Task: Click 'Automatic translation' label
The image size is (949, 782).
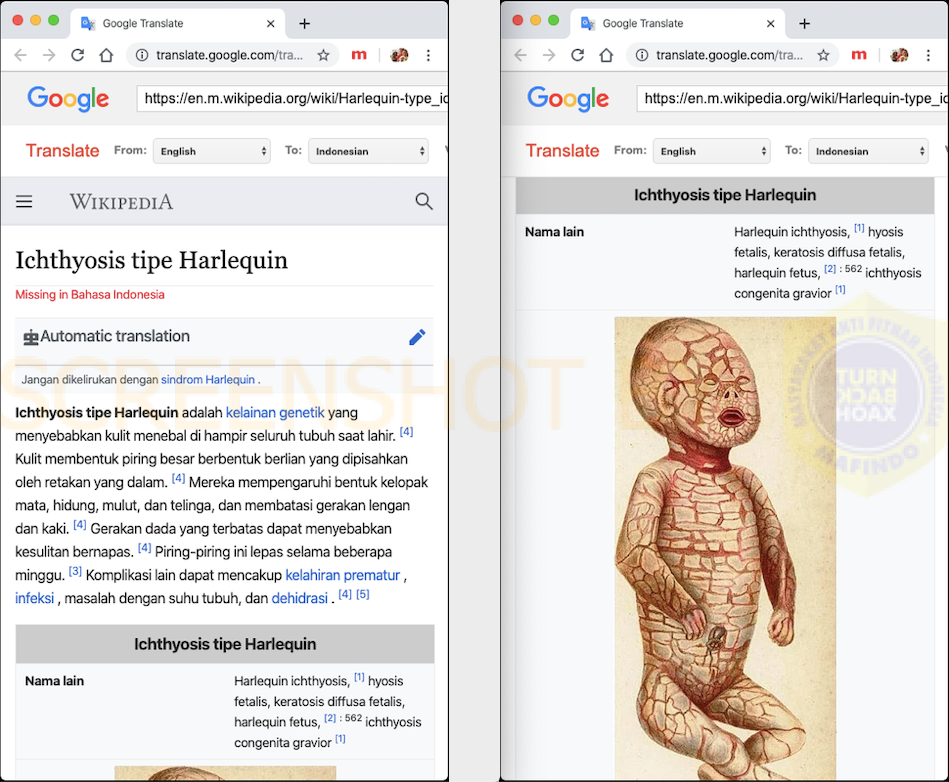Action: pos(115,336)
